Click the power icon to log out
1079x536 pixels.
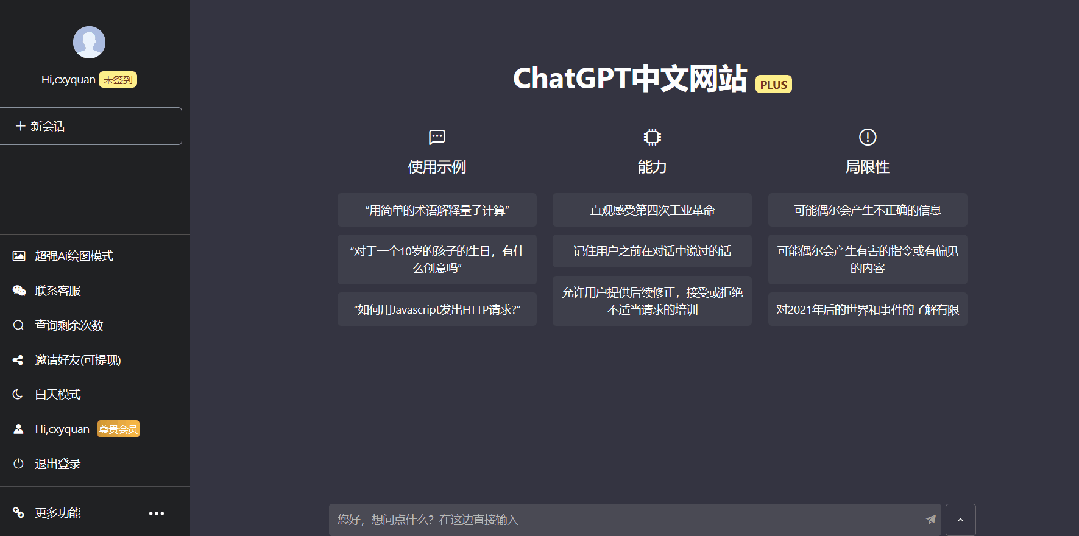pos(19,464)
